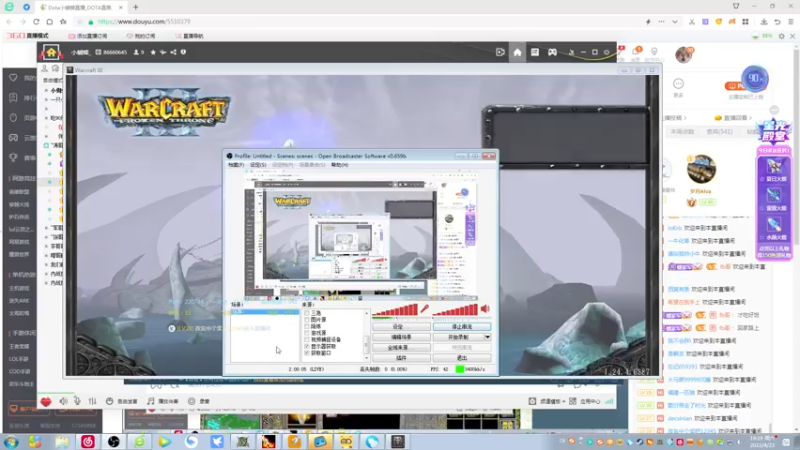The image size is (800, 450).
Task: Open the four-square apps grid icon in browser toolbar
Action: (745, 22)
